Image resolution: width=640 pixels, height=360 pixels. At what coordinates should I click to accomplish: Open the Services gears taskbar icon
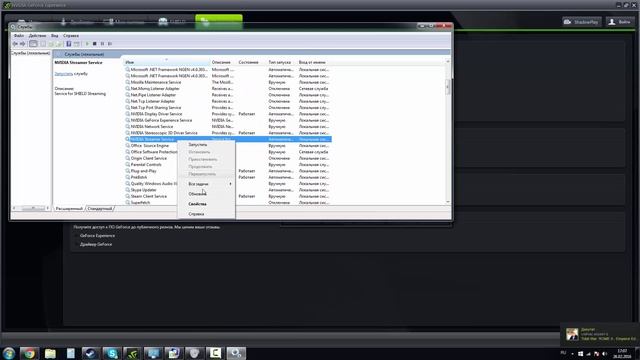click(x=236, y=353)
